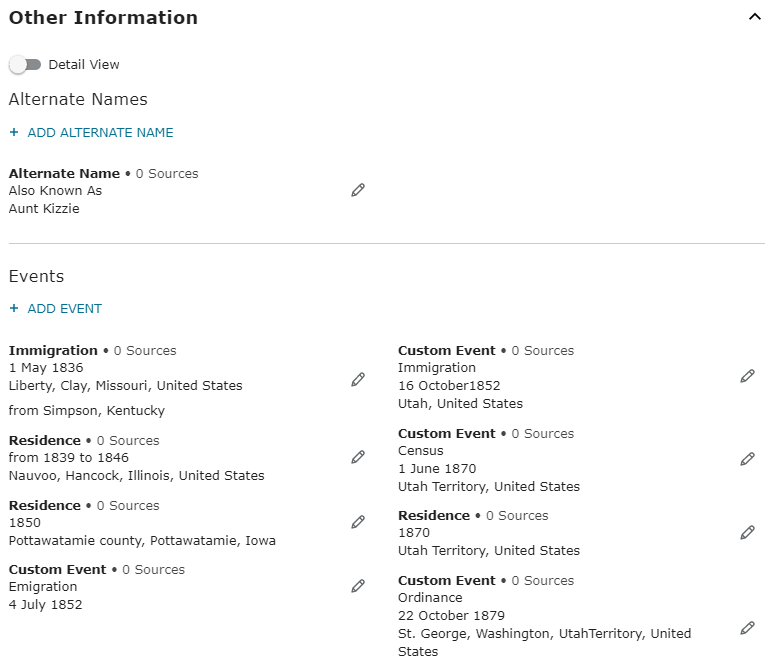Edit the 1850 Pottawatamie Residence event

(x=358, y=522)
